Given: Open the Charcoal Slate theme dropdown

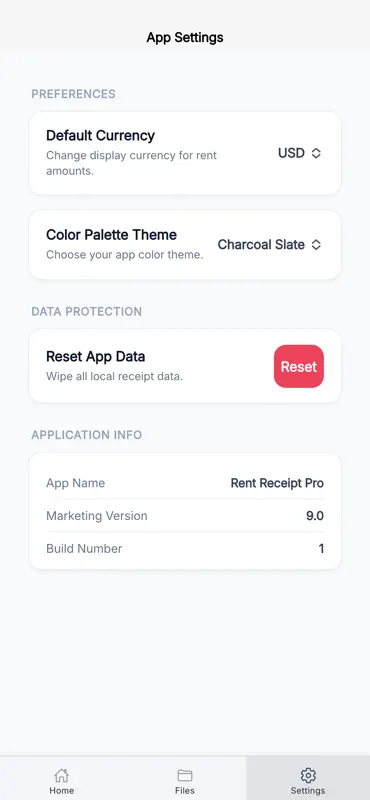Looking at the screenshot, I should click(x=269, y=245).
